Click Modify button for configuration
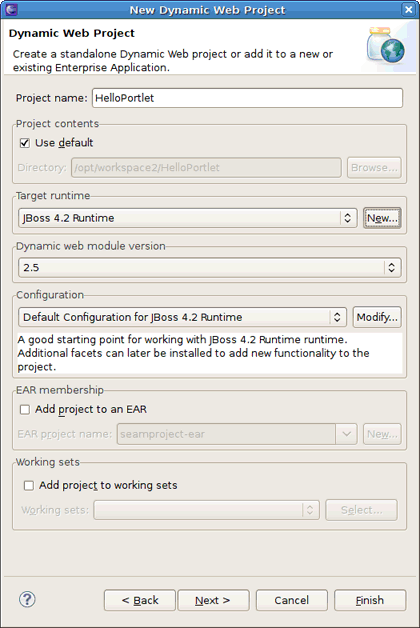The image size is (420, 628). (x=377, y=317)
